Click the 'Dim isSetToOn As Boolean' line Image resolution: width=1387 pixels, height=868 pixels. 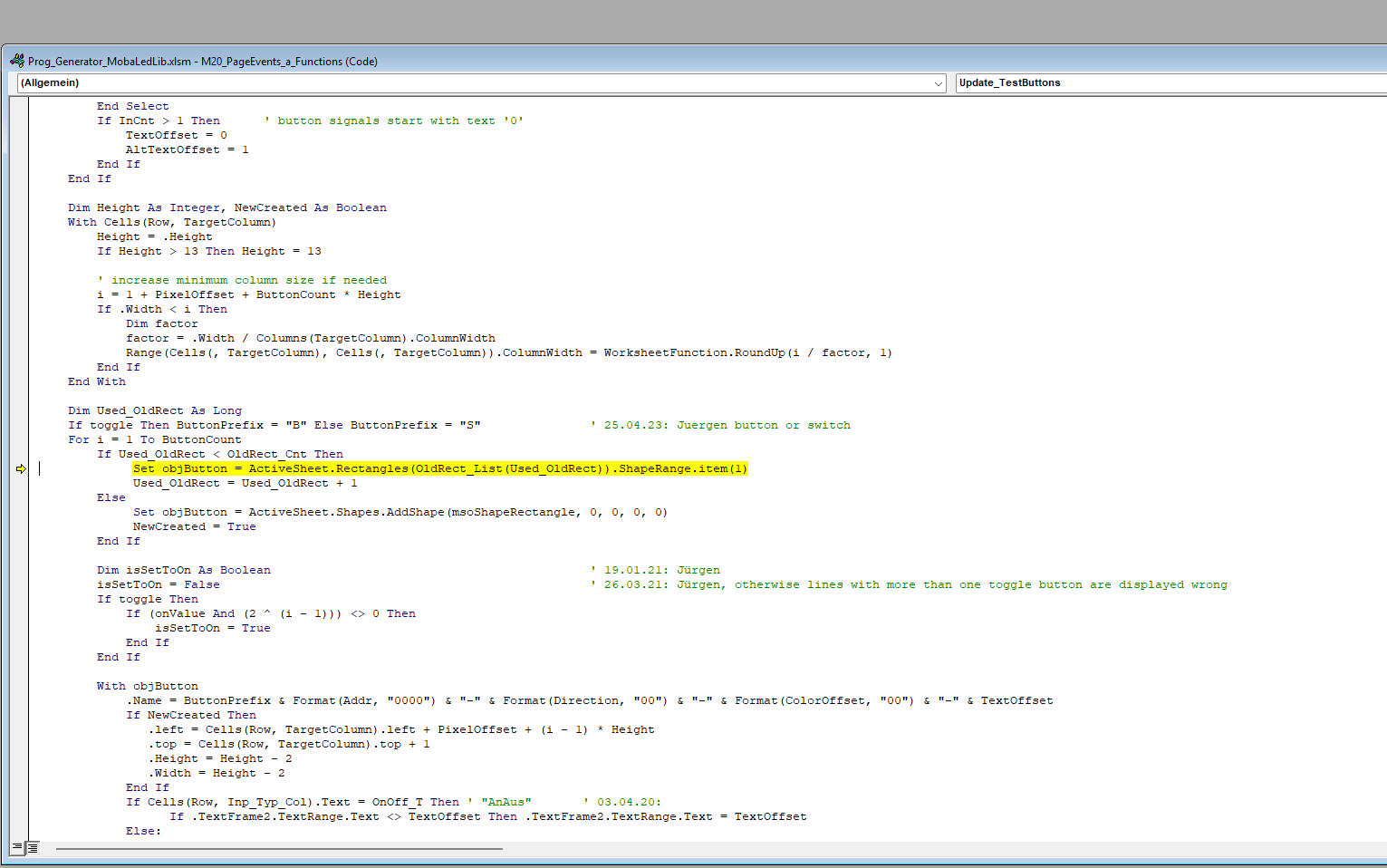[184, 570]
